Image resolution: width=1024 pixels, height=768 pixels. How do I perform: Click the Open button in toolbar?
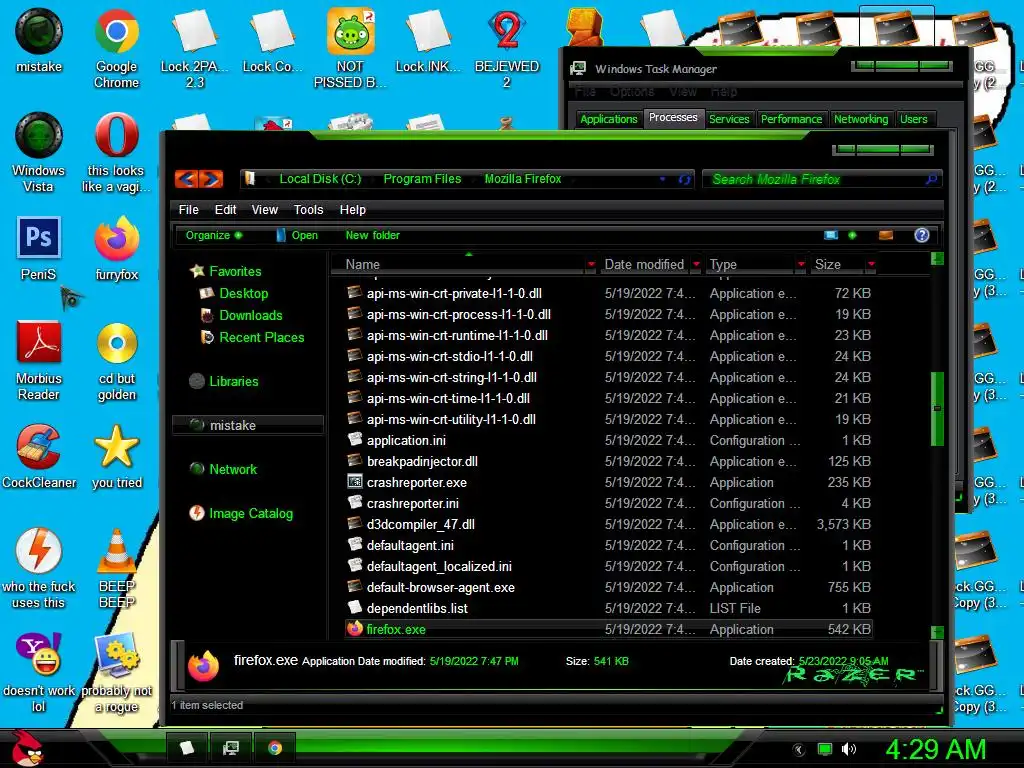pos(296,235)
